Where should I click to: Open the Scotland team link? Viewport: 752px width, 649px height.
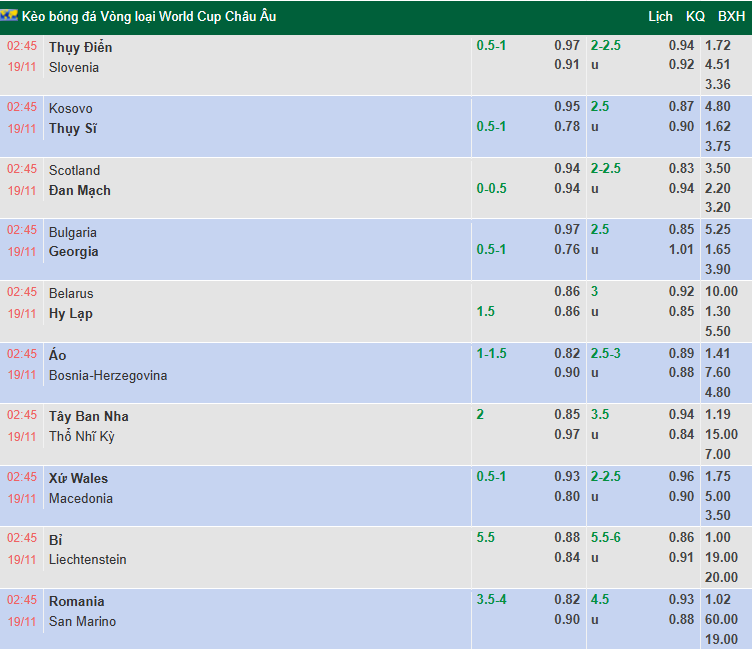point(74,170)
